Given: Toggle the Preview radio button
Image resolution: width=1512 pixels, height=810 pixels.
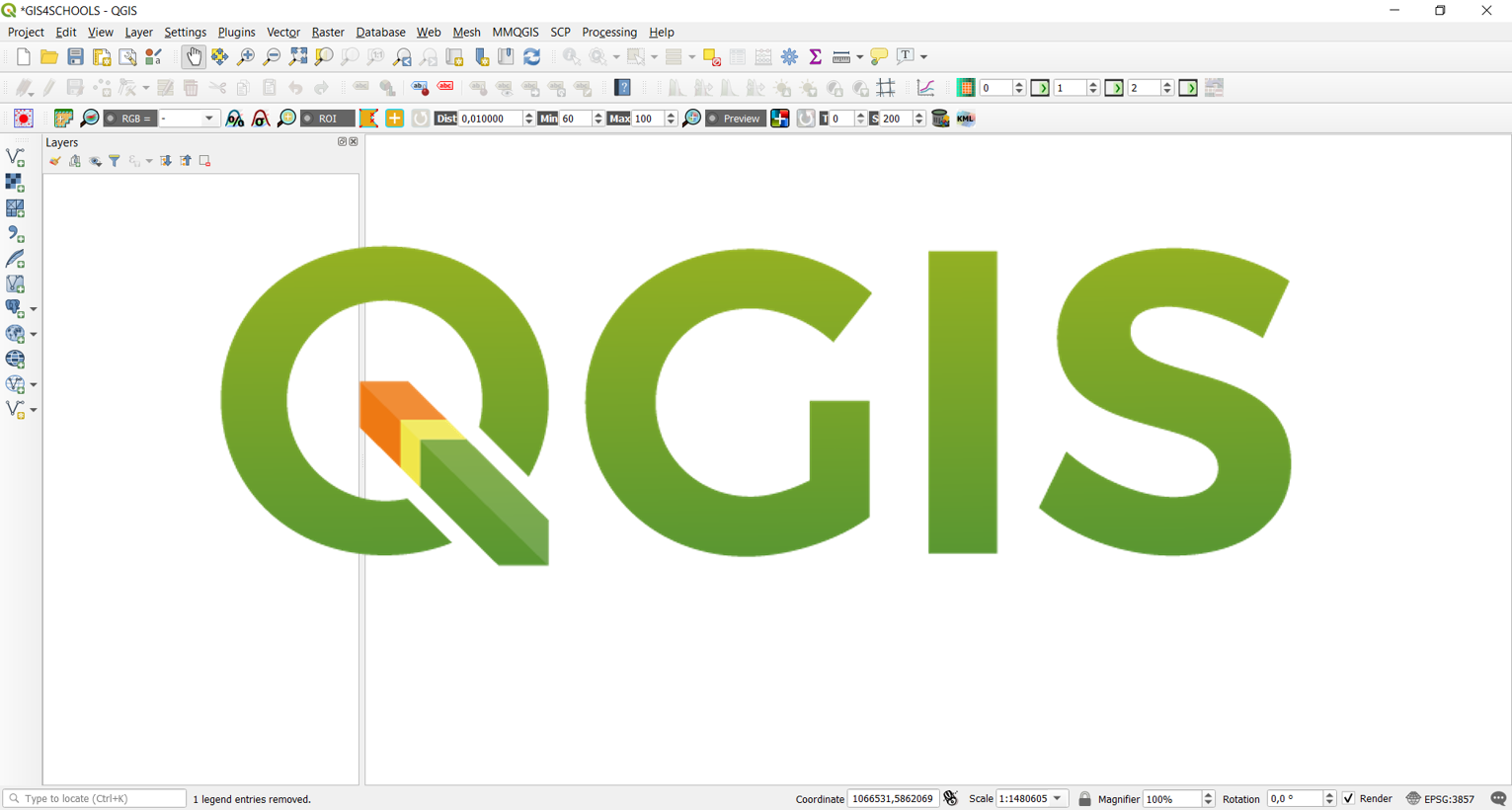Looking at the screenshot, I should (x=713, y=119).
